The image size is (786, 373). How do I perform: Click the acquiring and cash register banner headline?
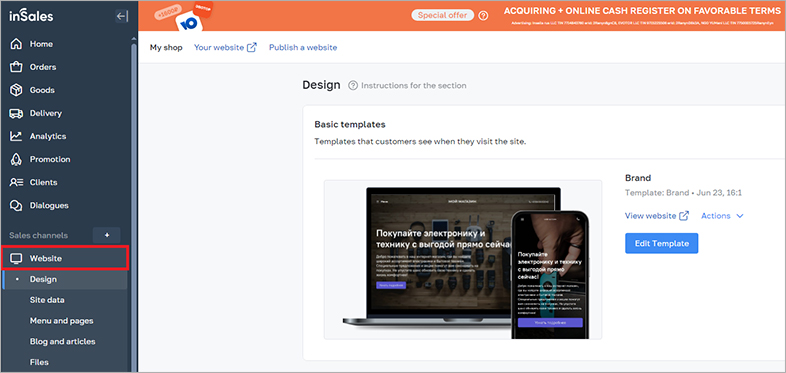[642, 11]
